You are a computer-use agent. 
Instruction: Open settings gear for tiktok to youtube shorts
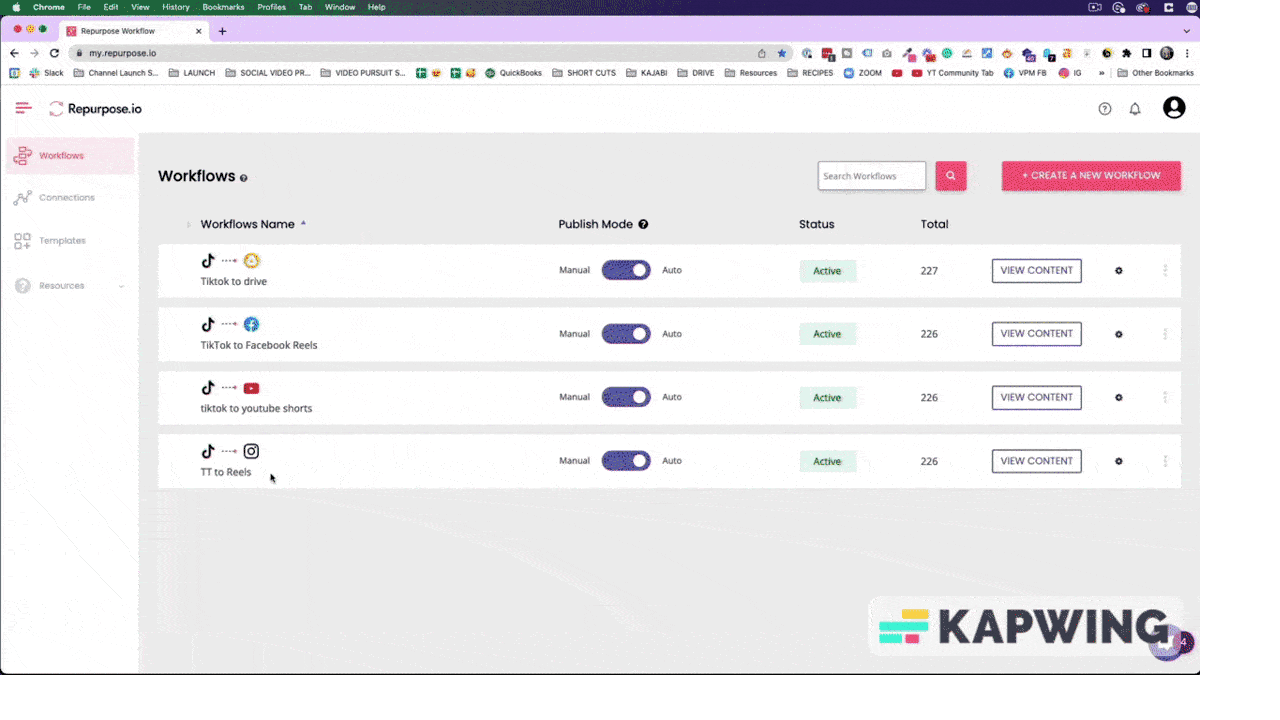tap(1119, 398)
